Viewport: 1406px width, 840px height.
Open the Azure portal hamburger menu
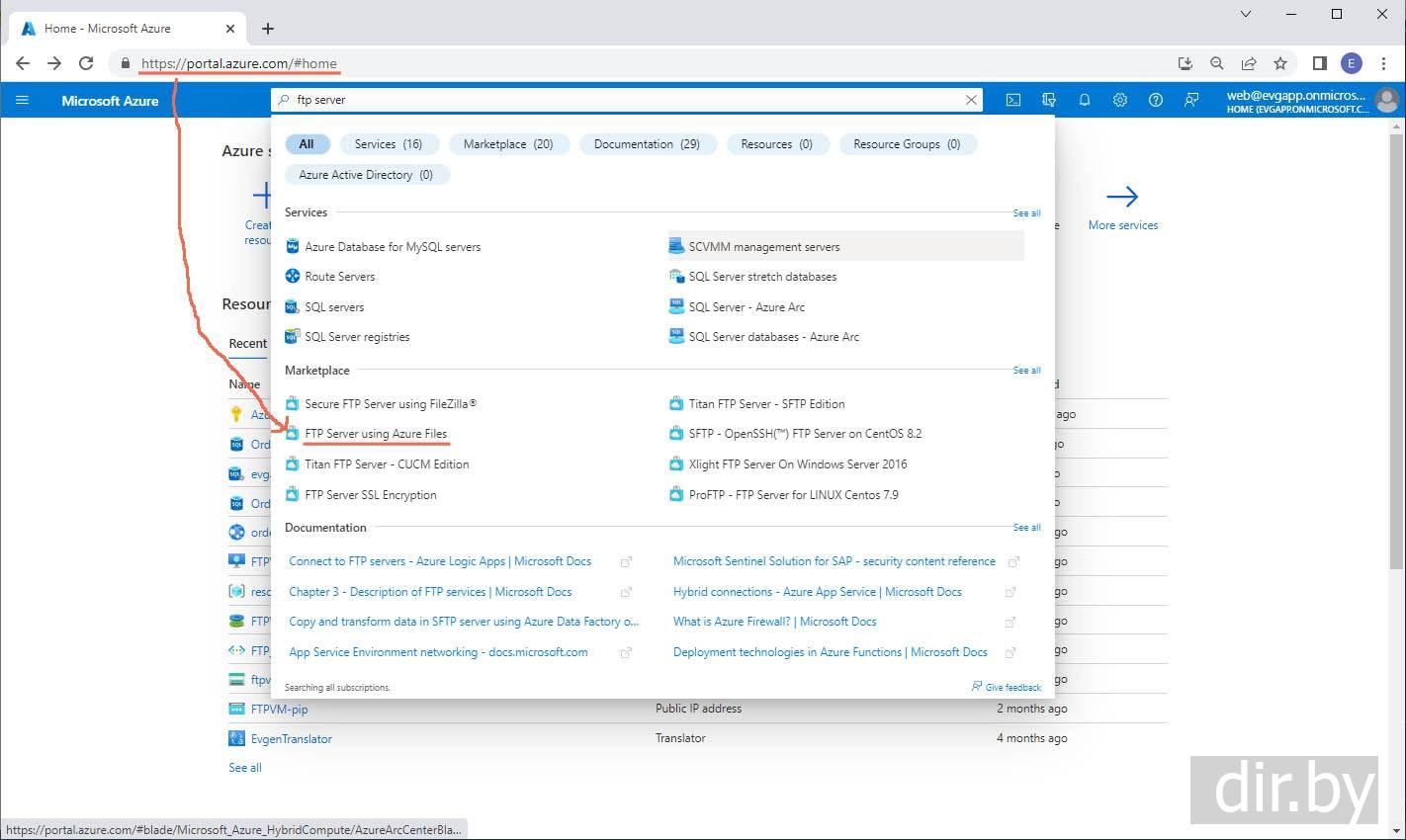coord(22,100)
